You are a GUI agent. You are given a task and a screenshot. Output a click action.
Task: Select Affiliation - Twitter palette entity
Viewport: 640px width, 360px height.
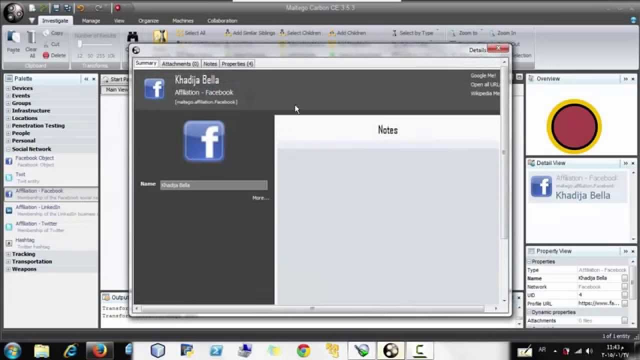51,227
